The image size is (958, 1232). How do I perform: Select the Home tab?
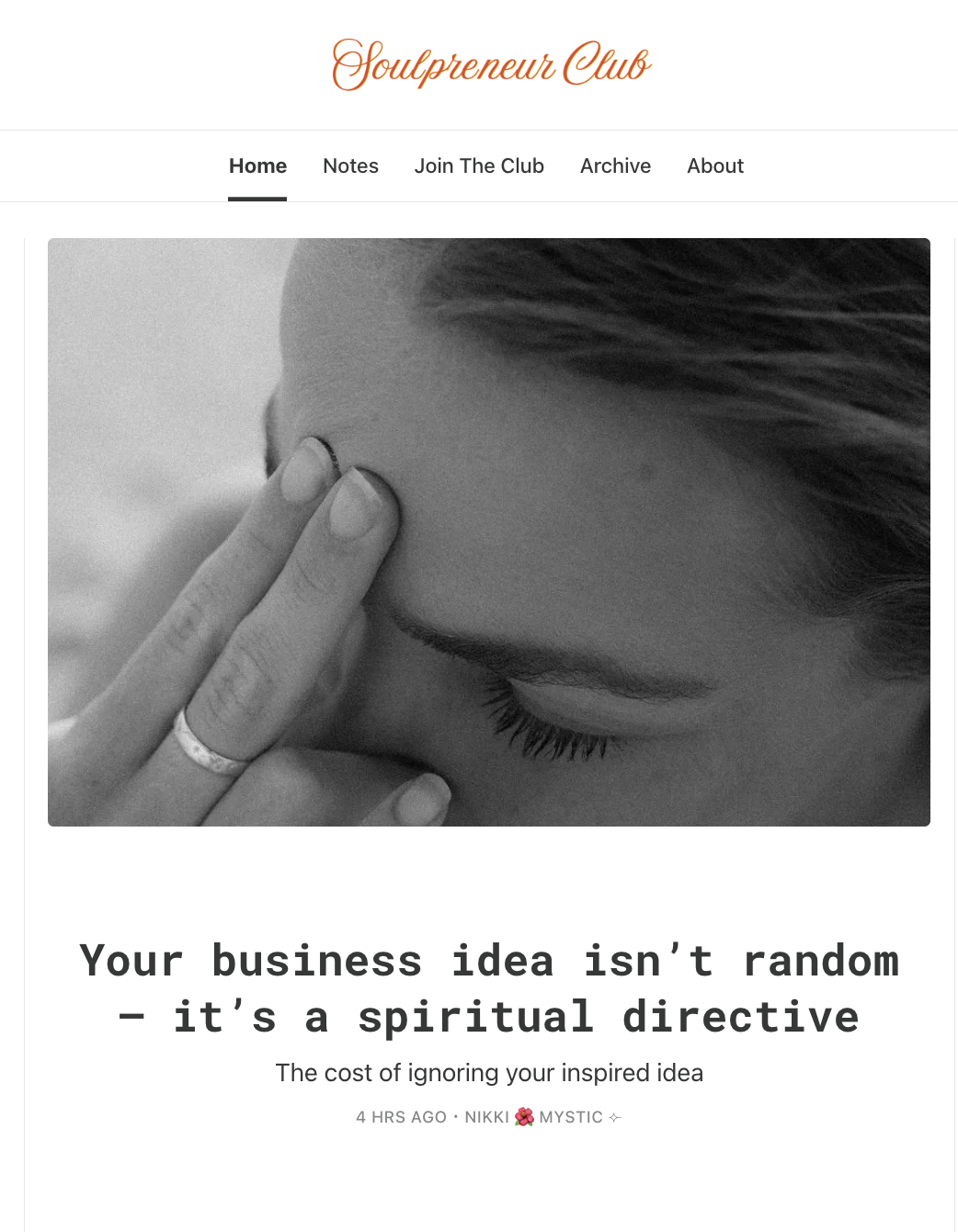257,165
